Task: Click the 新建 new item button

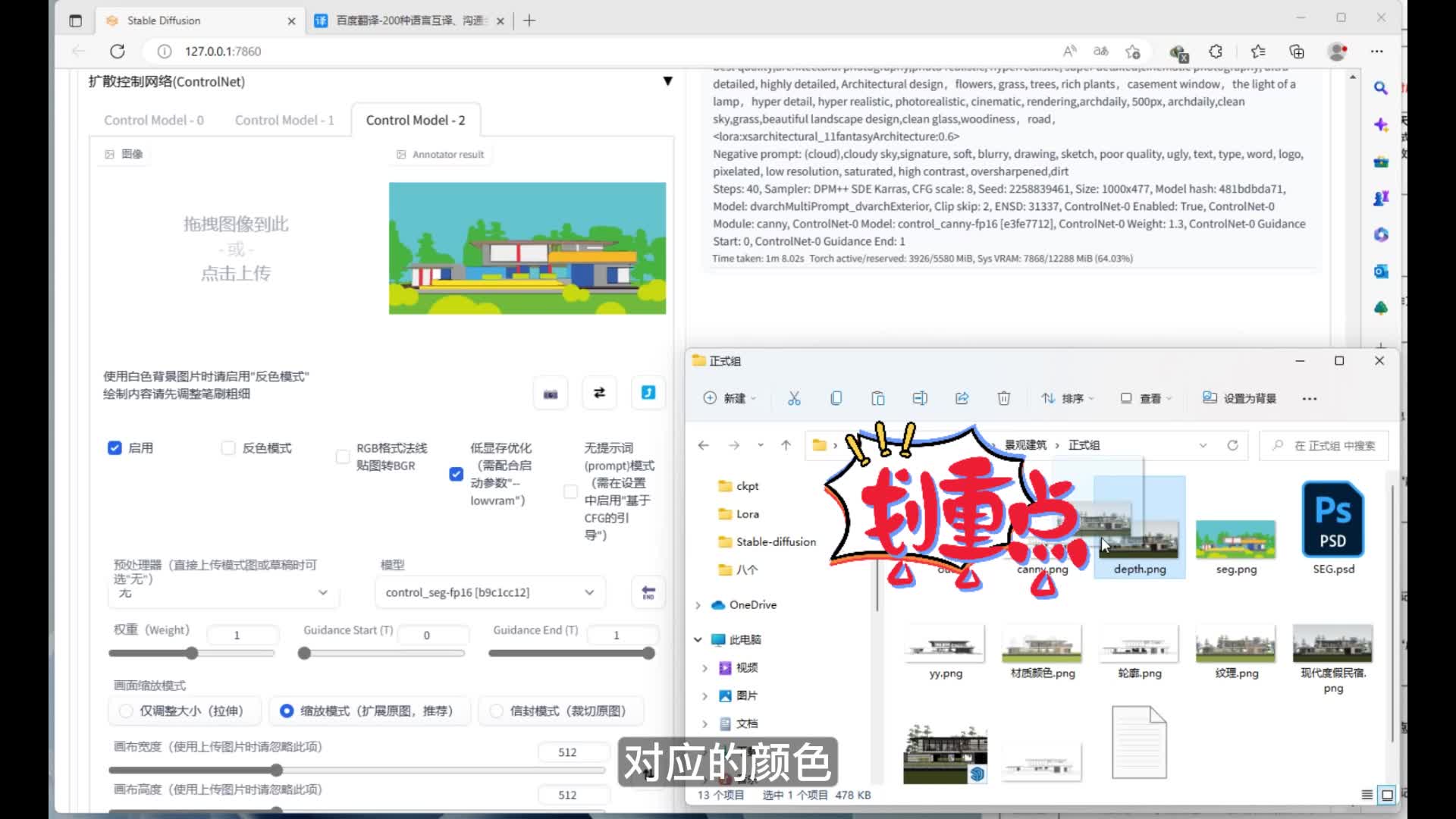Action: coord(728,398)
